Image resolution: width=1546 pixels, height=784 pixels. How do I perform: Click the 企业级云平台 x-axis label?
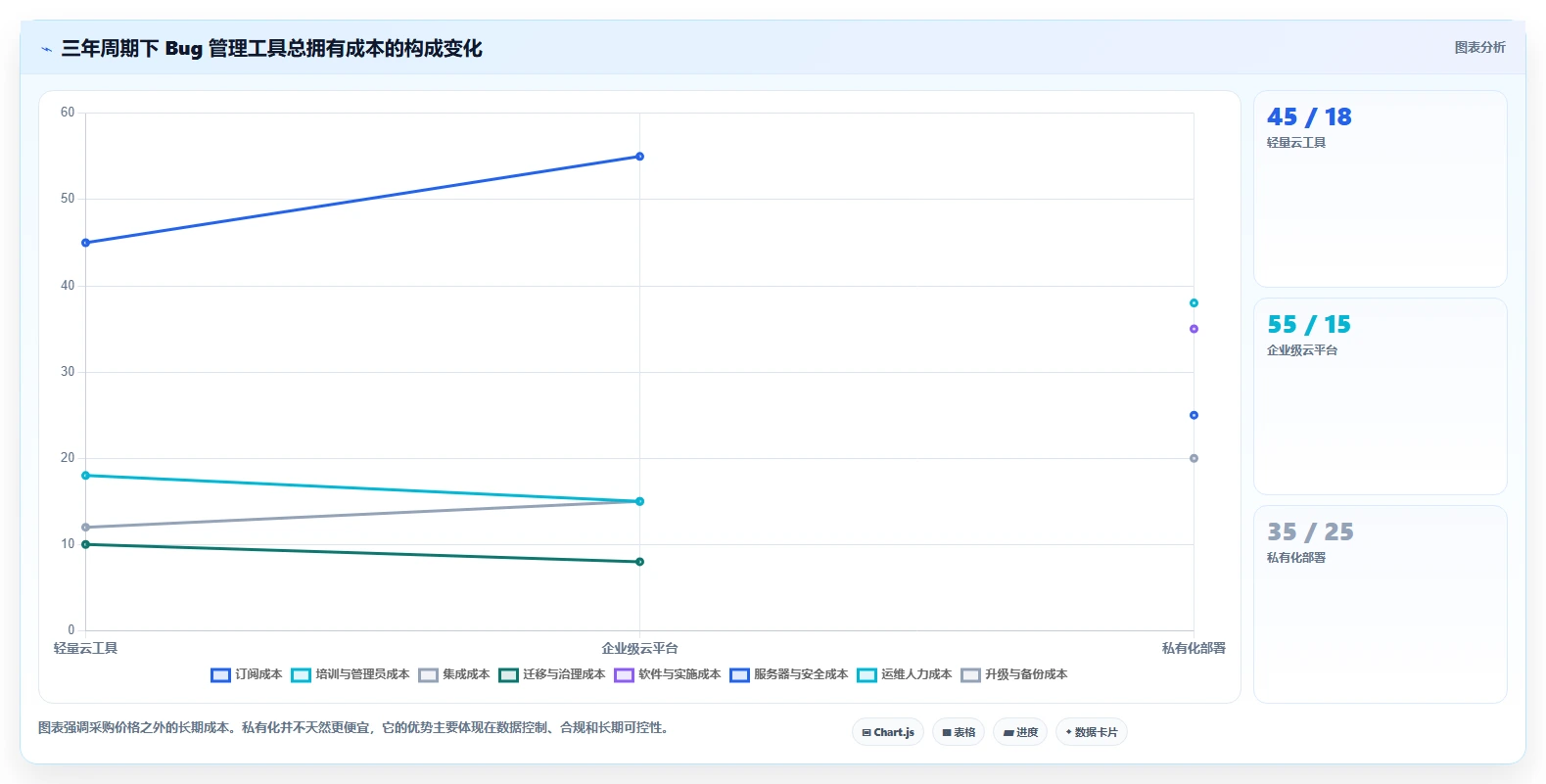(x=639, y=648)
